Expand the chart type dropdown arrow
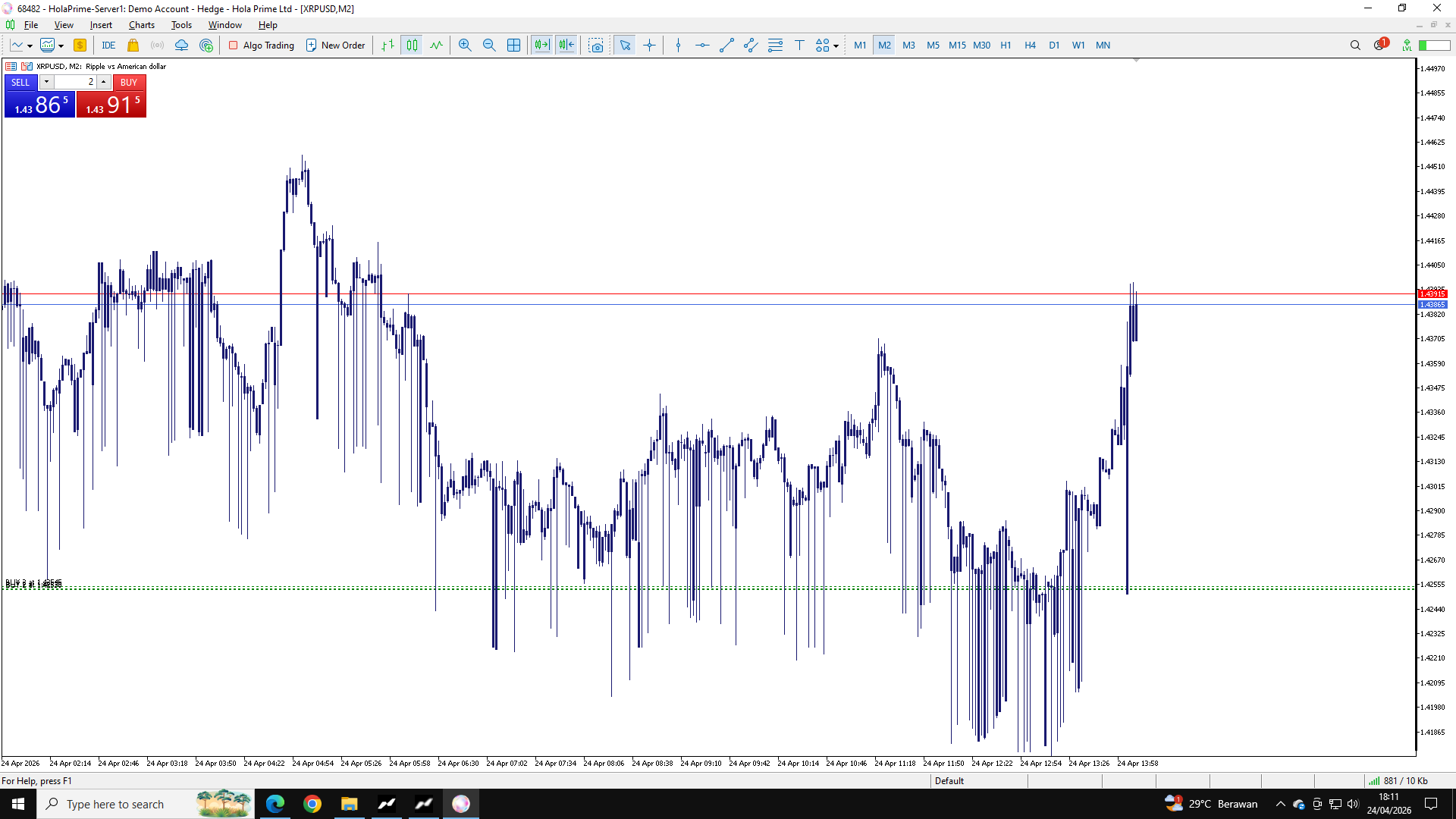The image size is (1456, 819). click(x=30, y=46)
